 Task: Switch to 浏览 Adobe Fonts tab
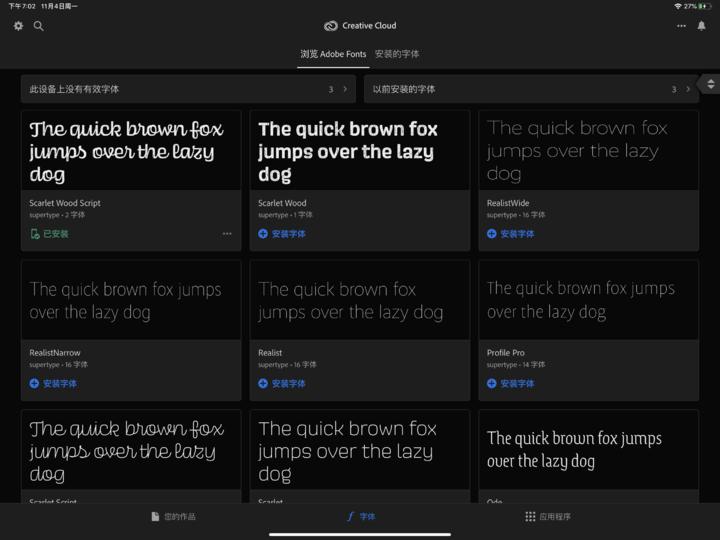[333, 54]
